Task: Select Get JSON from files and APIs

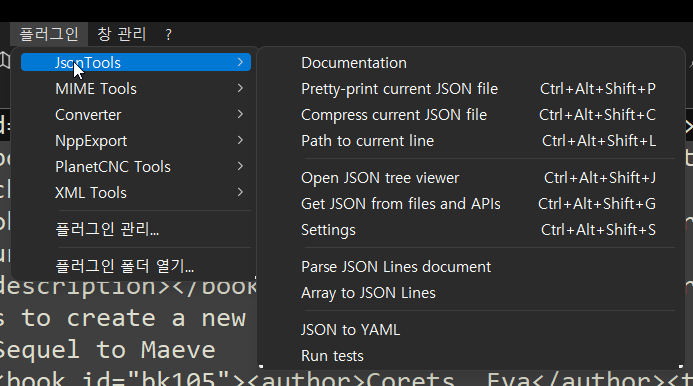Action: coord(471,204)
